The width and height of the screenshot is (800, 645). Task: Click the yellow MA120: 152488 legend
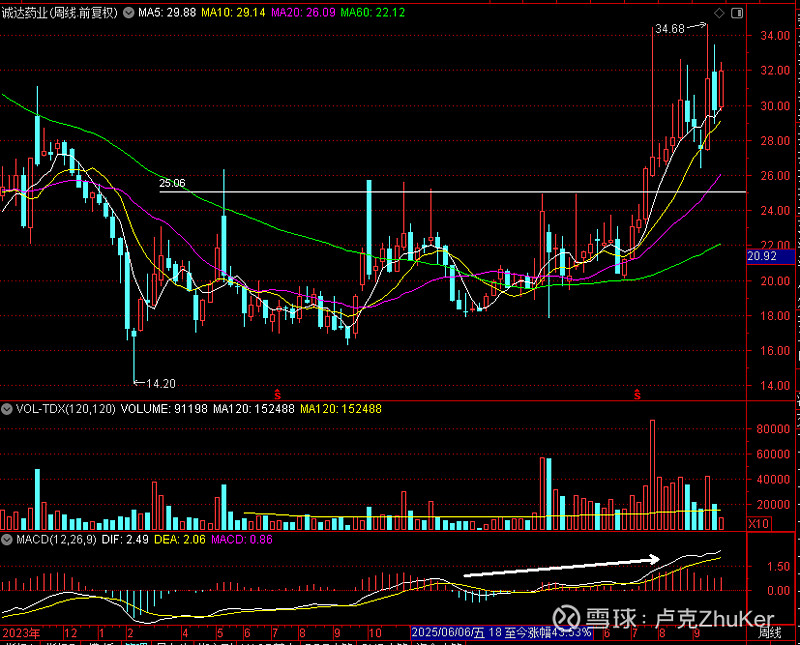click(x=341, y=409)
